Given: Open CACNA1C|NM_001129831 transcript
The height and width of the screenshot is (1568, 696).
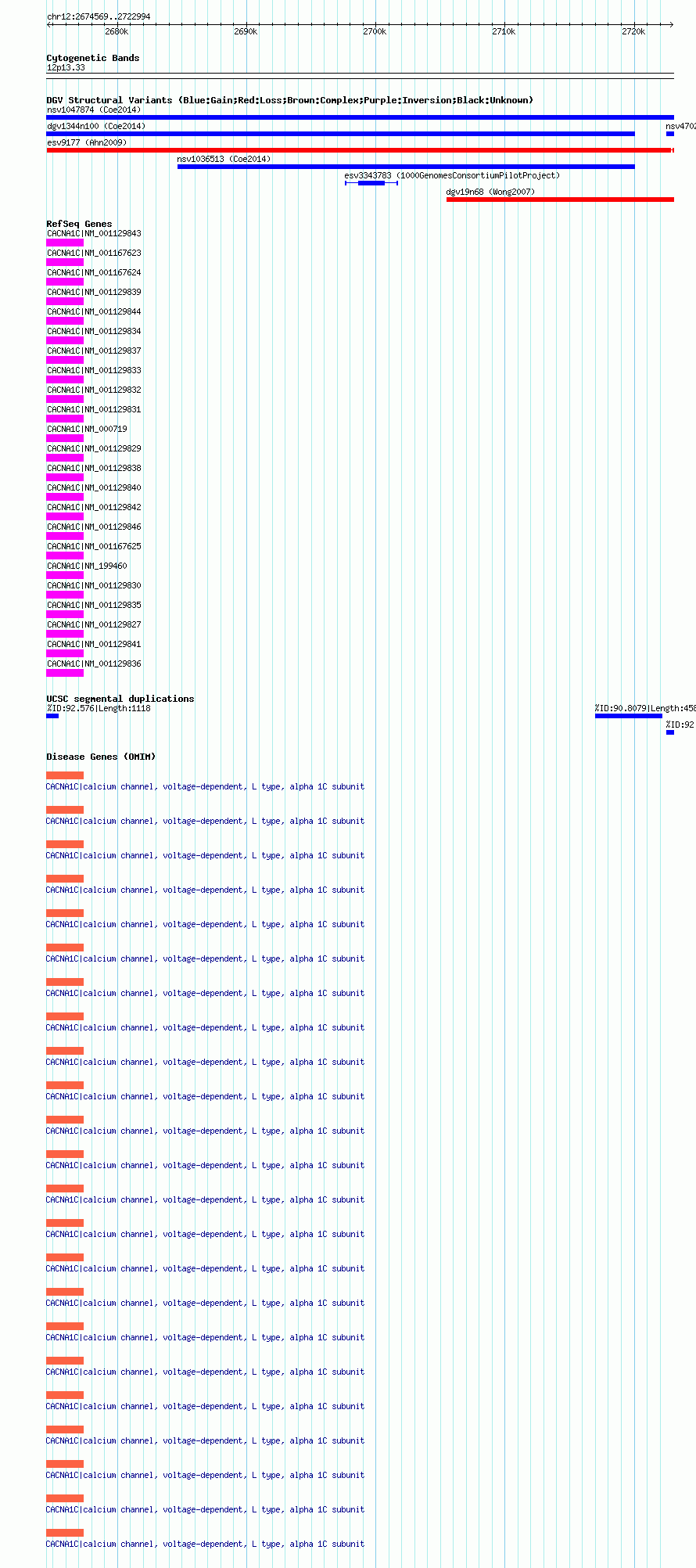Looking at the screenshot, I should point(94,409).
